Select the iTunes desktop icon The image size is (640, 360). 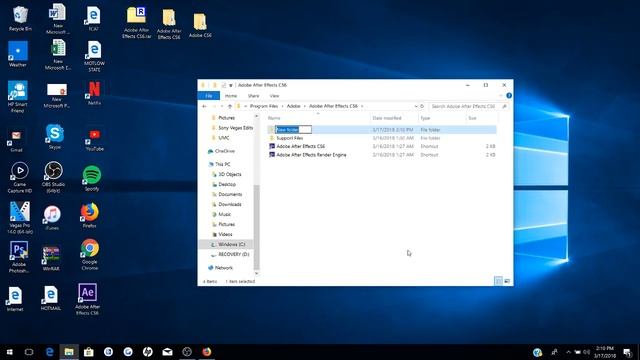(52, 218)
